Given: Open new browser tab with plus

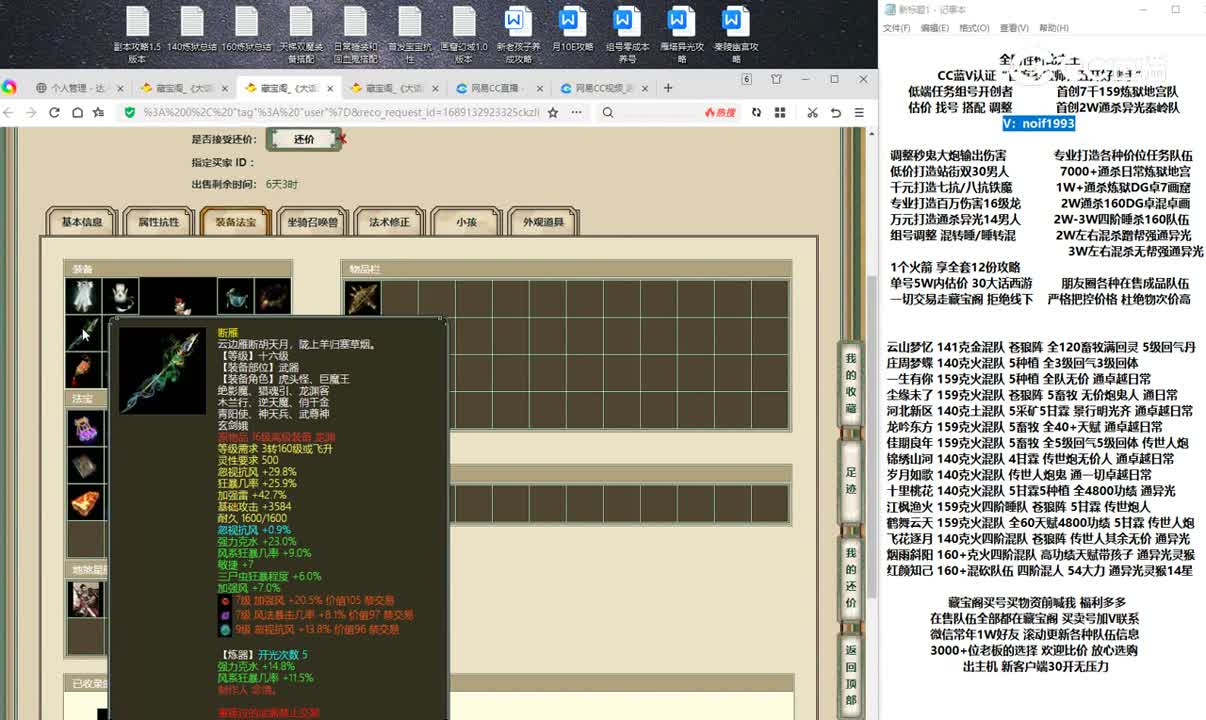Looking at the screenshot, I should (668, 88).
